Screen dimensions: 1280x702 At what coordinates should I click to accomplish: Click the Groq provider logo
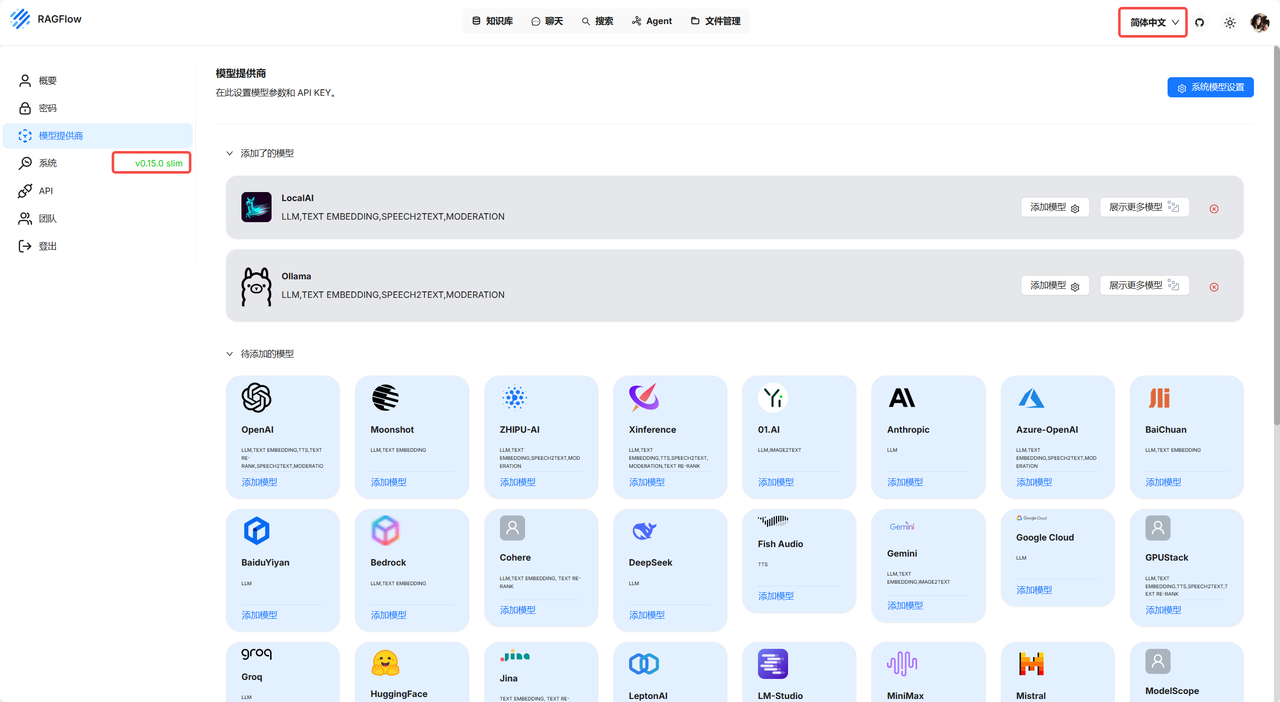point(256,654)
